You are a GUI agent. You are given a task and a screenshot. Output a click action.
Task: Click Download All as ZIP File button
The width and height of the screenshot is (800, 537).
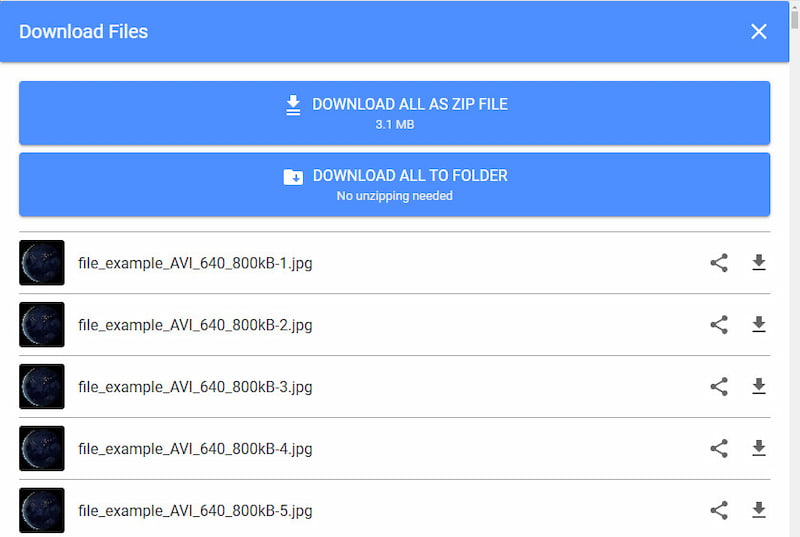[x=394, y=113]
